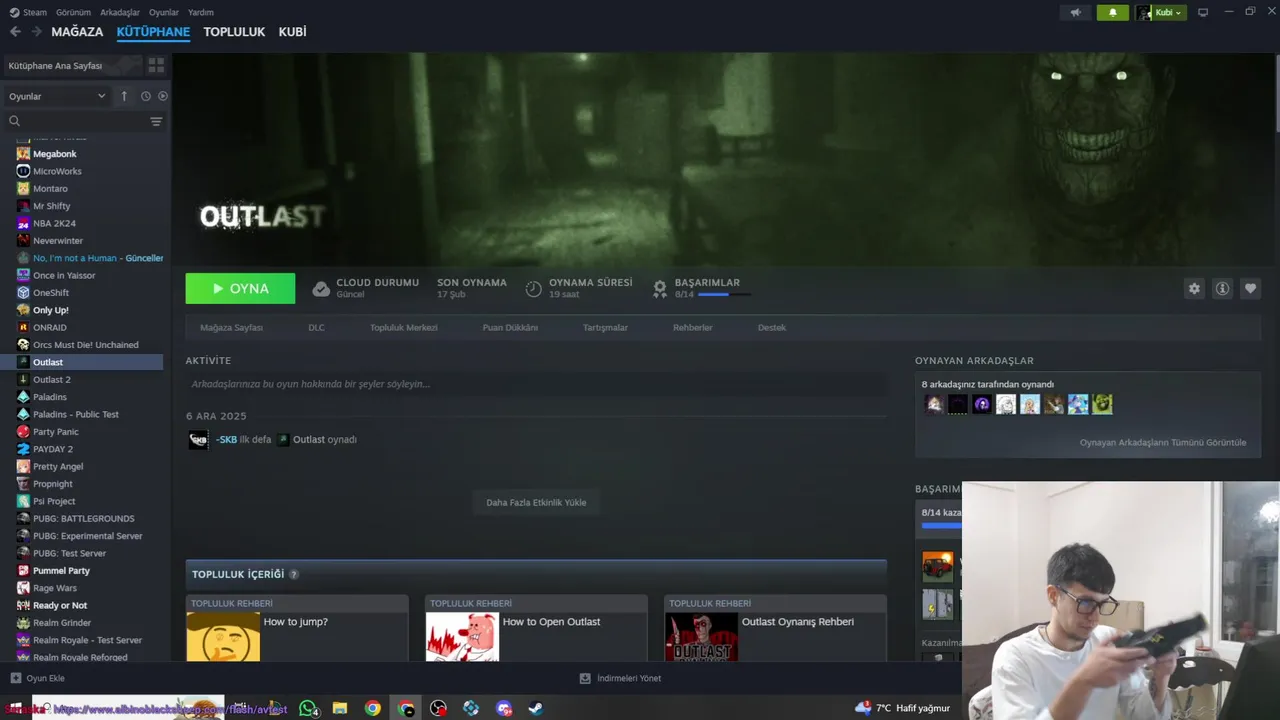
Task: Open Topluluk İçeriği help question mark
Action: (x=294, y=574)
